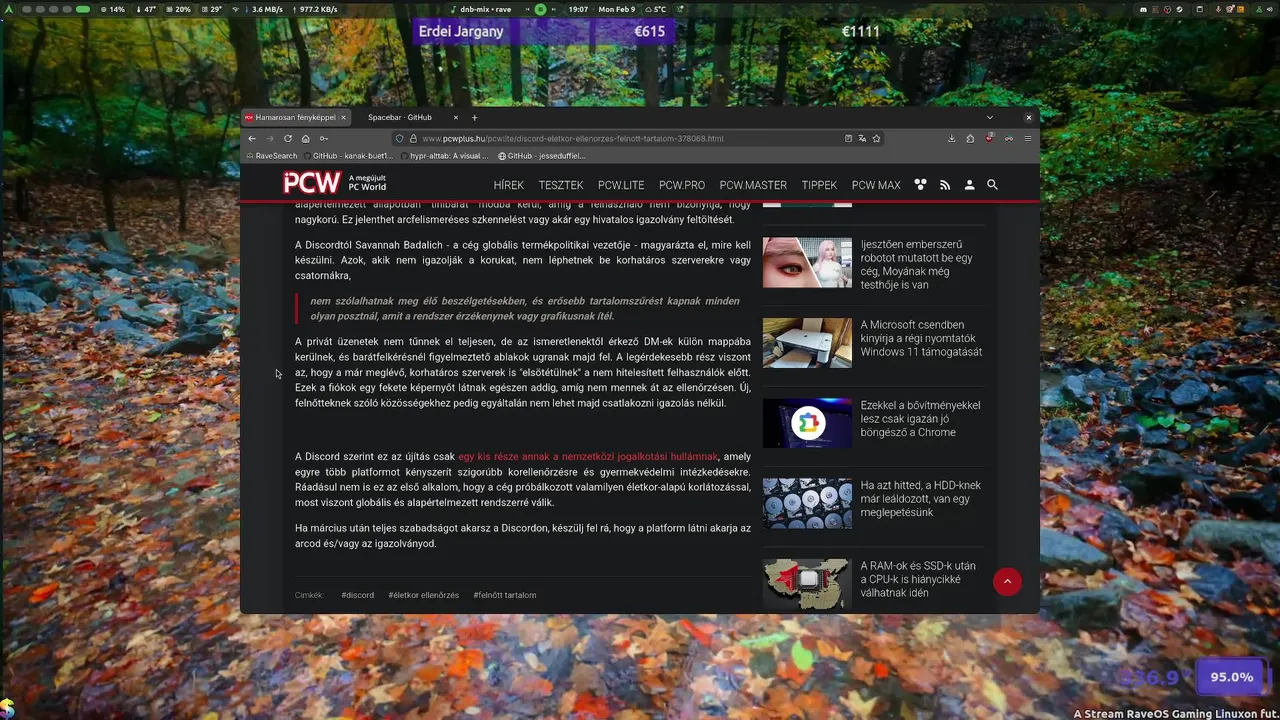The width and height of the screenshot is (1280, 720).
Task: Open the PCW.MASTER menu item
Action: click(x=753, y=185)
